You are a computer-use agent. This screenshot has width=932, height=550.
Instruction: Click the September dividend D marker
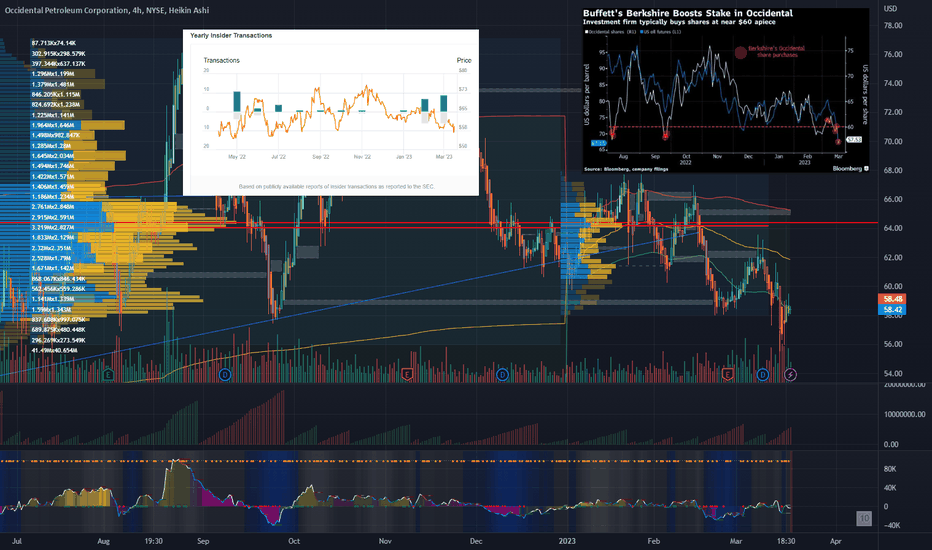(225, 374)
